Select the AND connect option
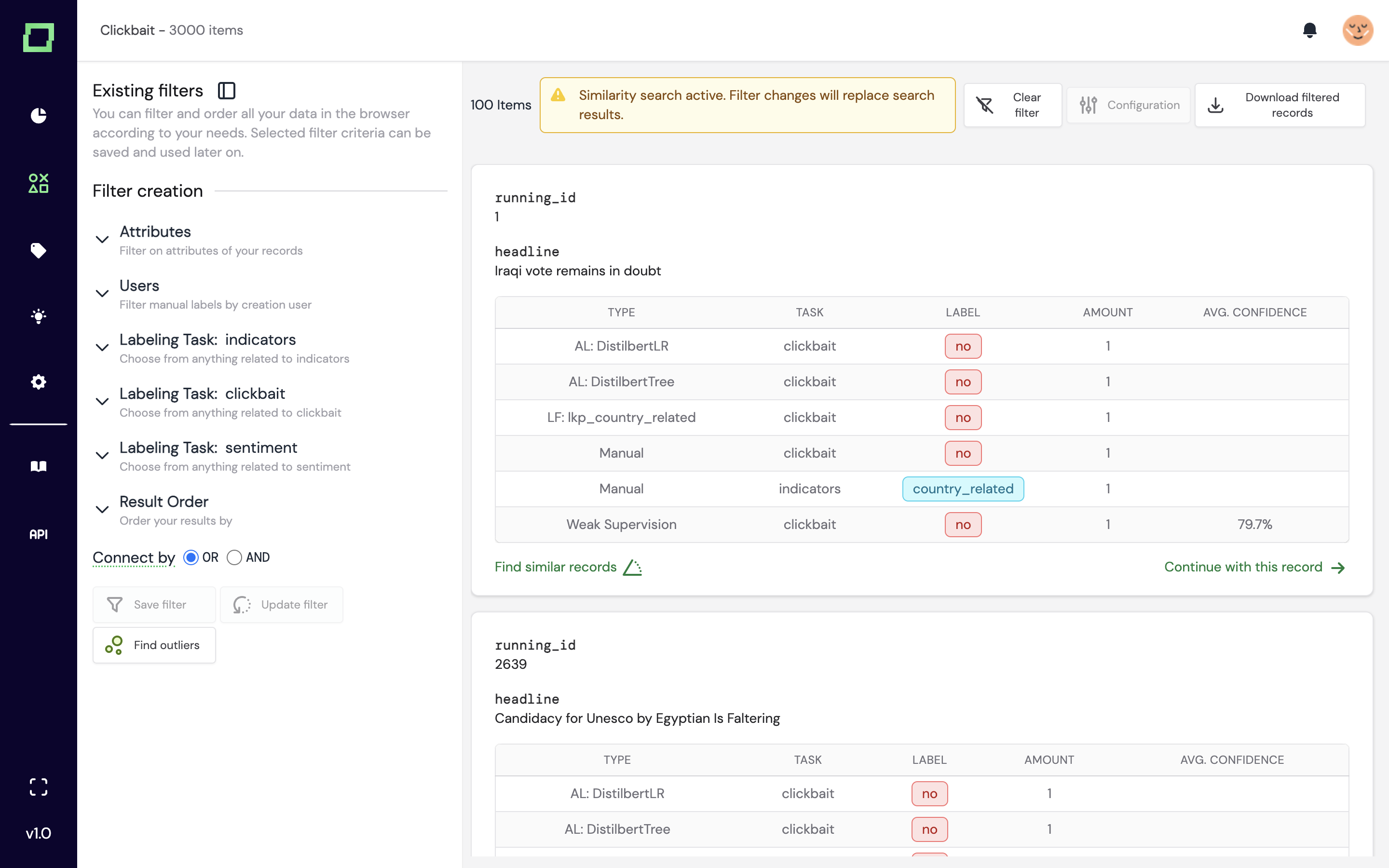Image resolution: width=1389 pixels, height=868 pixels. (x=234, y=557)
